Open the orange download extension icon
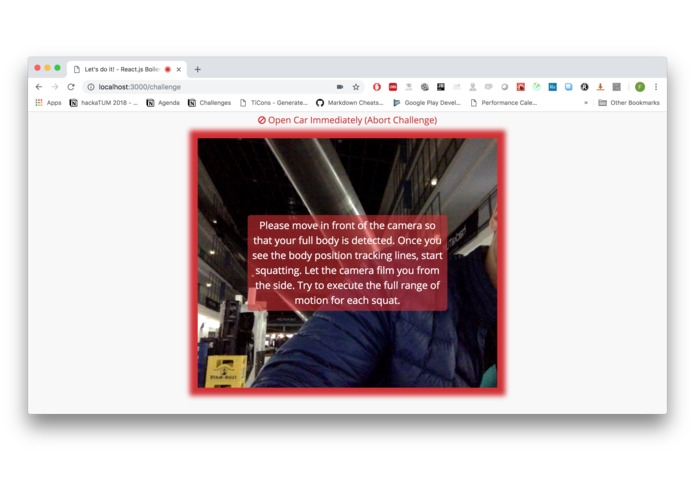Viewport: 695px width, 494px height. [x=600, y=87]
